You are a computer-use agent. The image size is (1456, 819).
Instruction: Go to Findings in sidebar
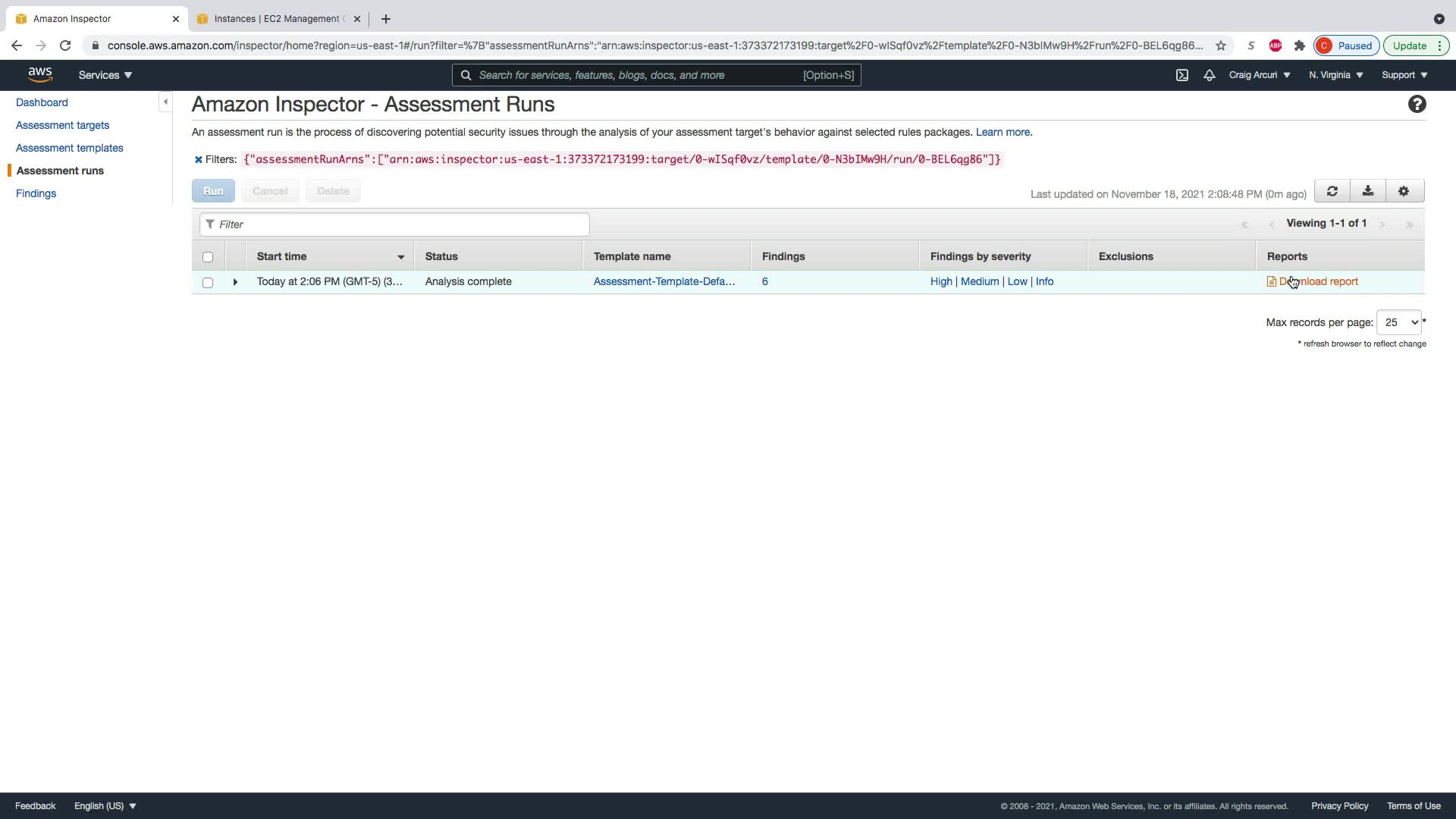point(36,193)
